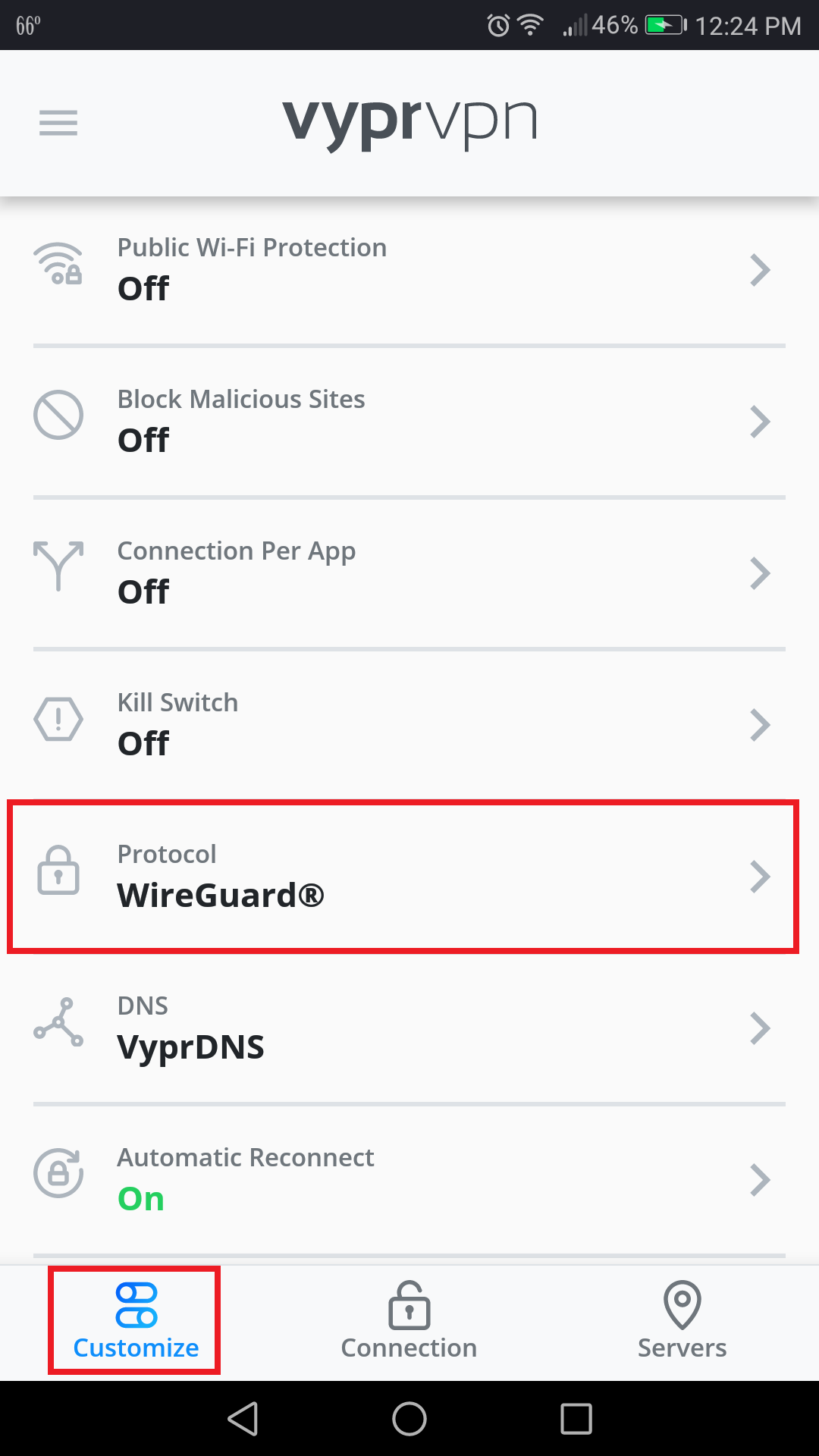Open the hamburger navigation menu
Image resolution: width=819 pixels, height=1456 pixels.
[x=58, y=123]
